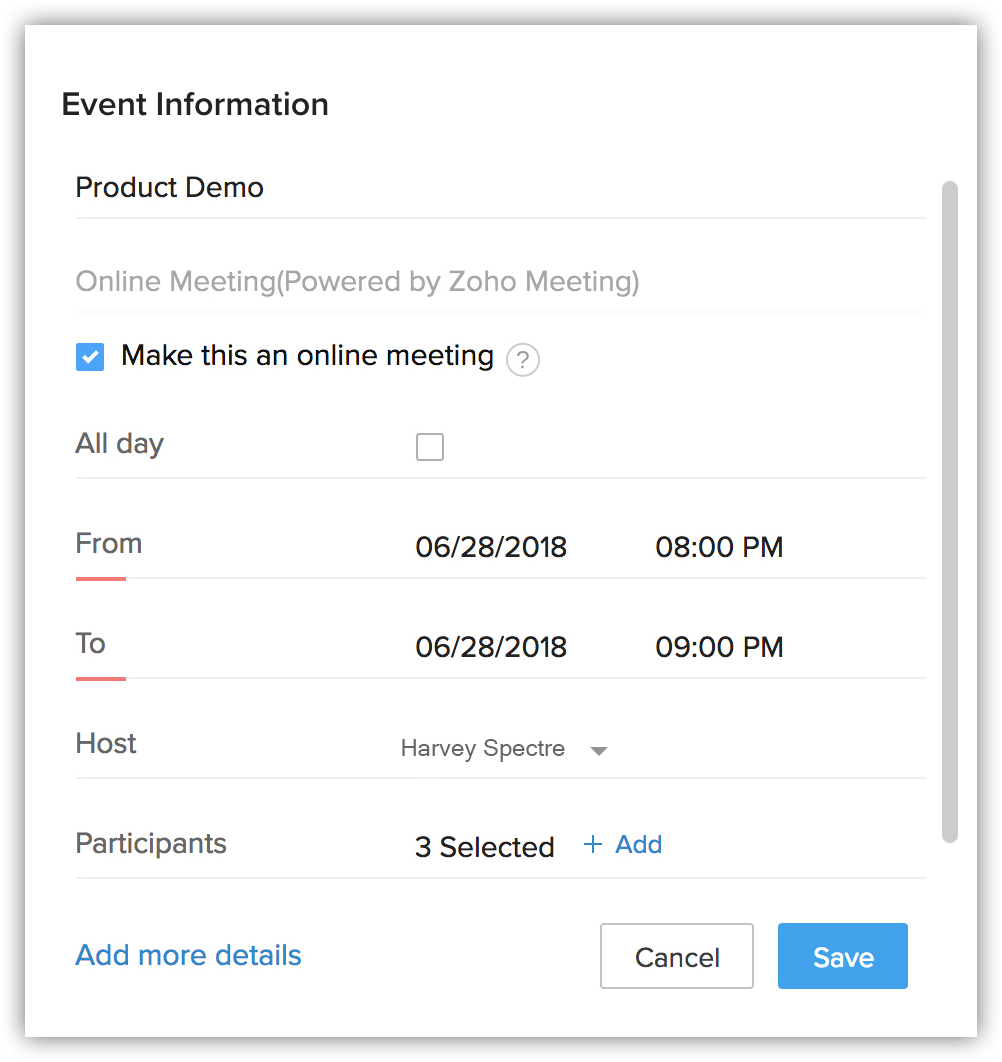Uncheck Make this an online meeting
1002x1062 pixels.
(90, 357)
